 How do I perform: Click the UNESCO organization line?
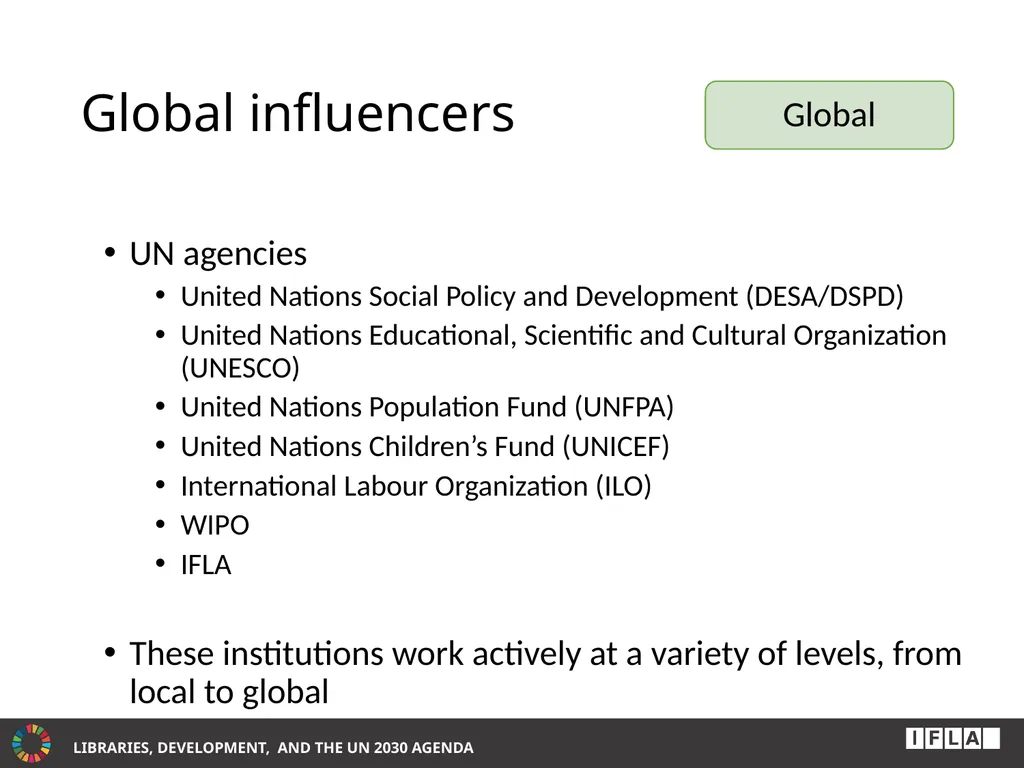[564, 351]
